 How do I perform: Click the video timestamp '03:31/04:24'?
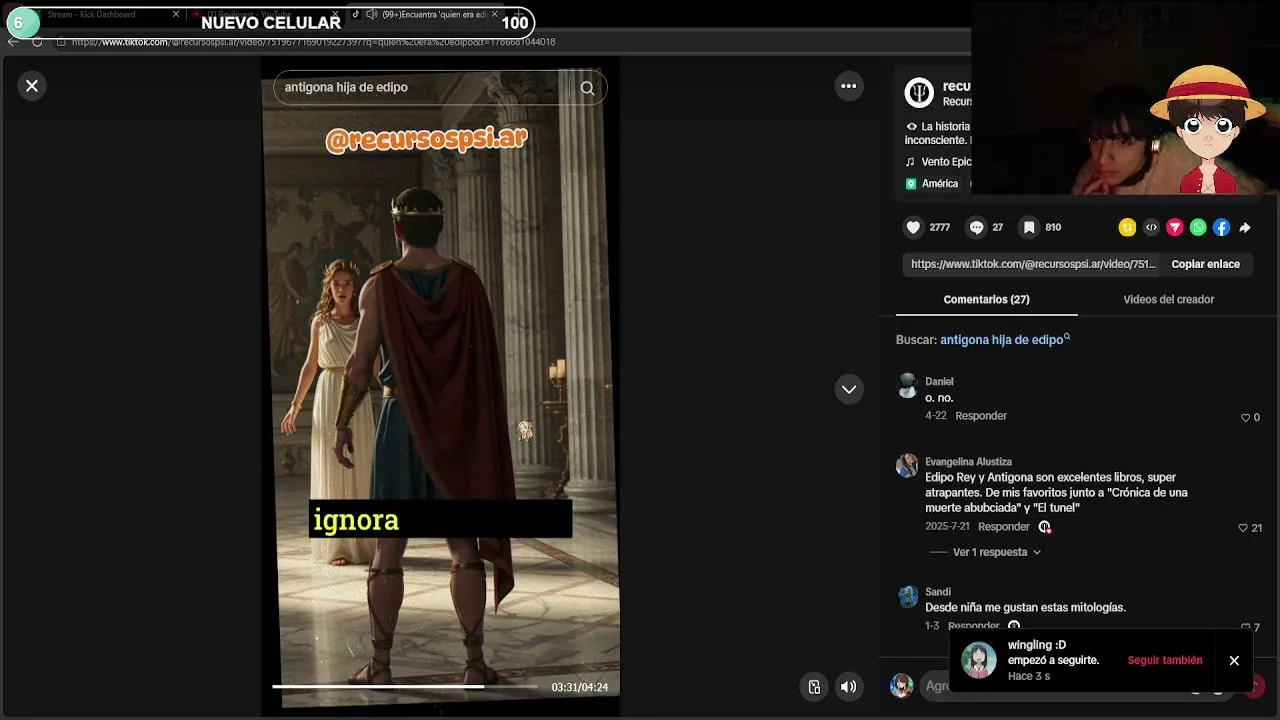click(580, 687)
